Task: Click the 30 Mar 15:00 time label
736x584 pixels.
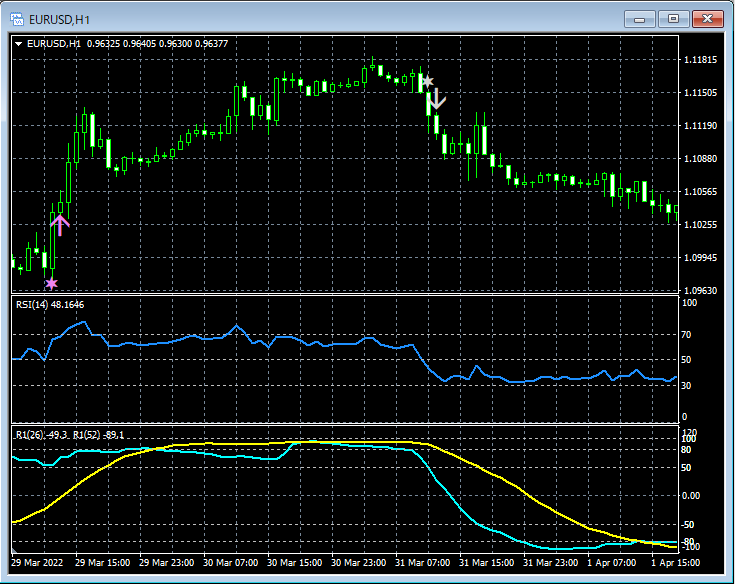Action: [295, 563]
